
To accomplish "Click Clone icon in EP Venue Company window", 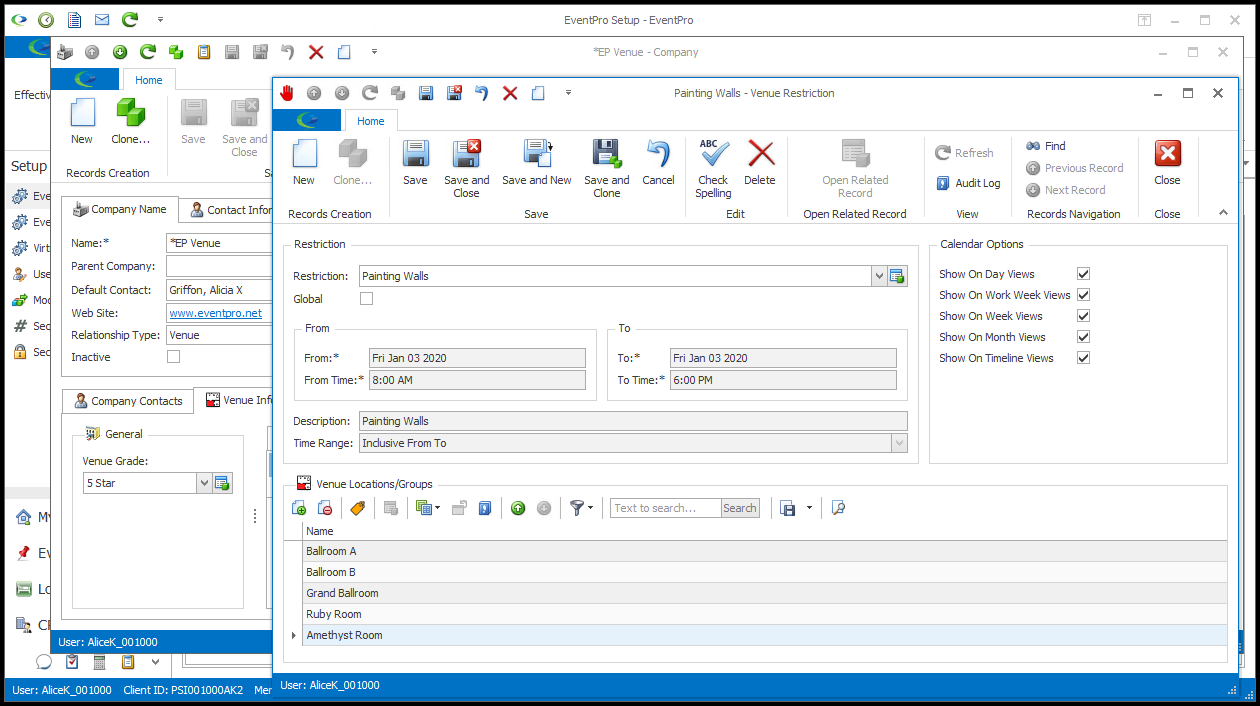I will click(x=131, y=122).
